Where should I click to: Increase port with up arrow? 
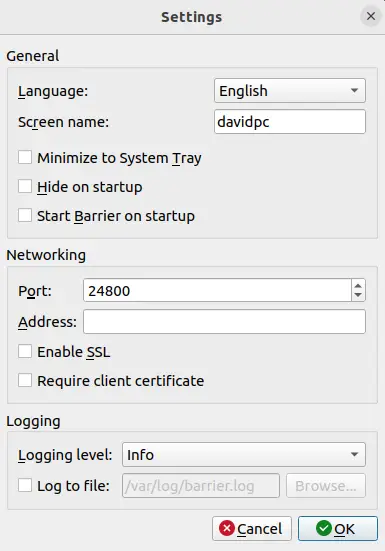[358, 285]
